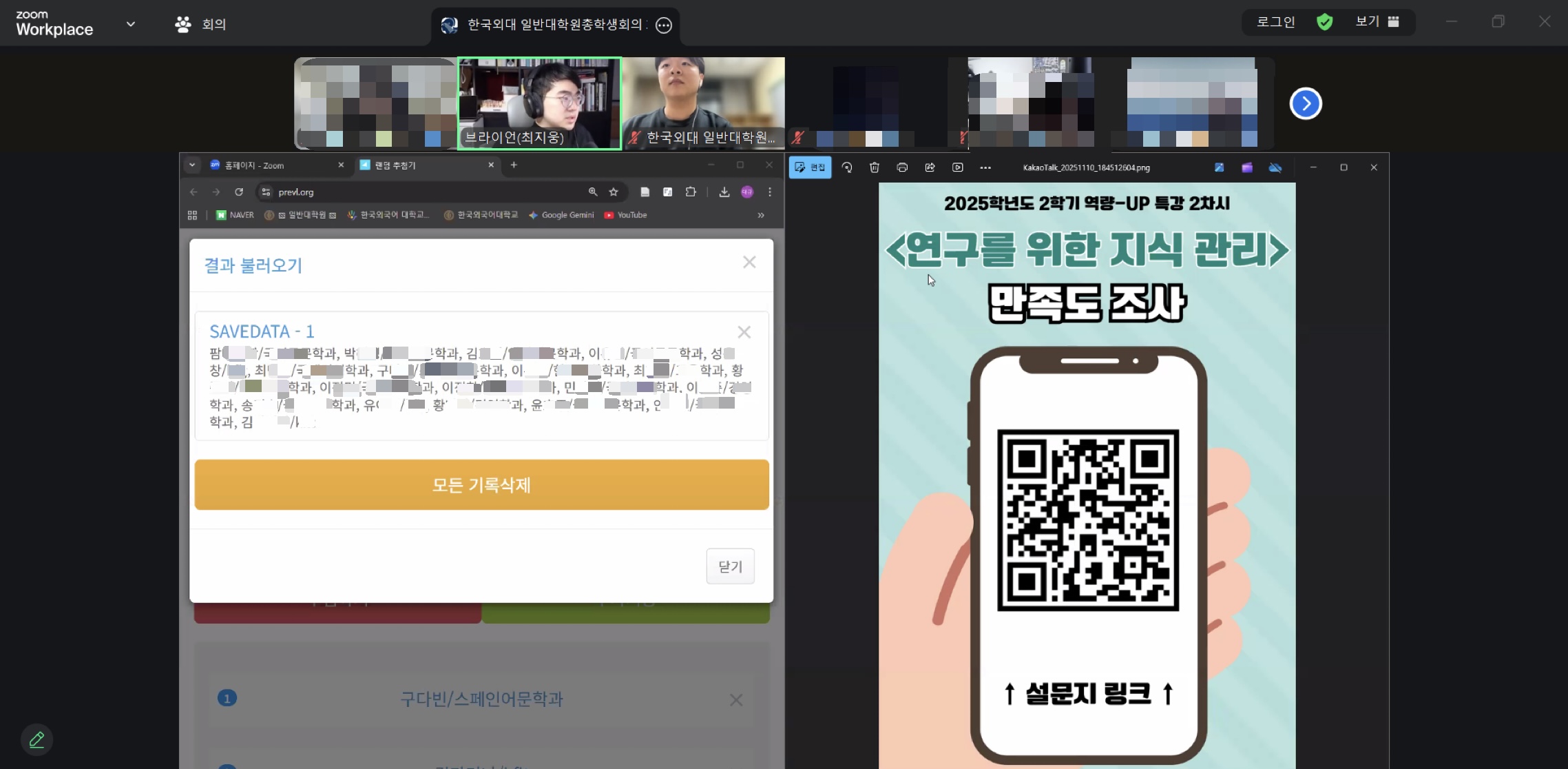Click the print icon in photo viewer

pyautogui.click(x=902, y=167)
